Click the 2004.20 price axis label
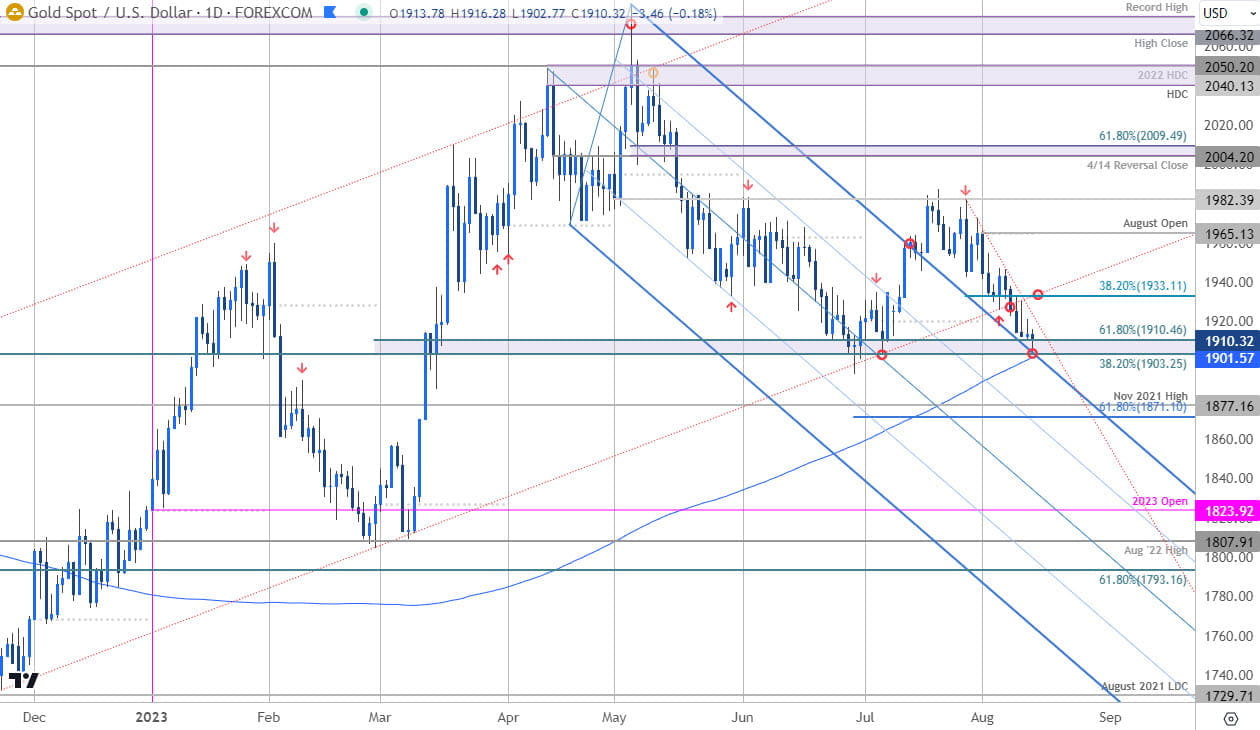Image resolution: width=1260 pixels, height=730 pixels. [1228, 157]
